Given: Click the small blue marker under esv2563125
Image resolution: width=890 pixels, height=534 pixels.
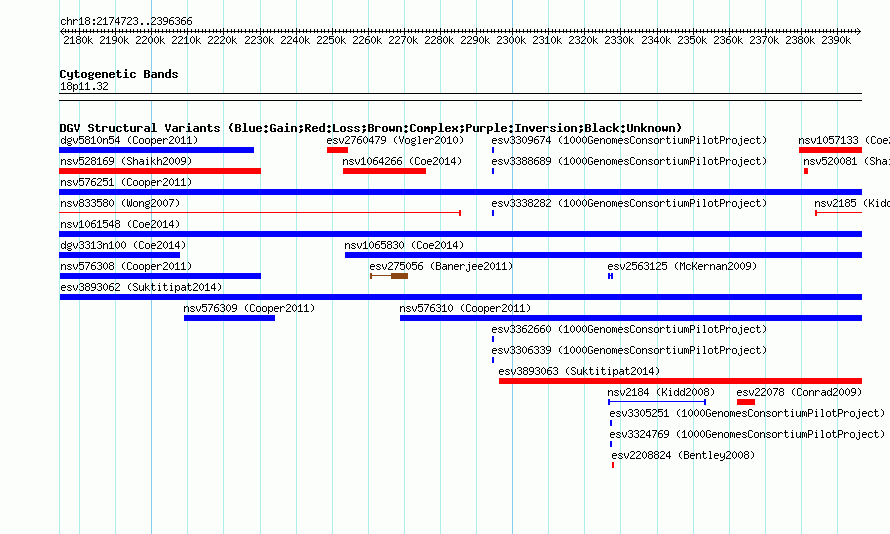Looking at the screenshot, I should point(610,276).
